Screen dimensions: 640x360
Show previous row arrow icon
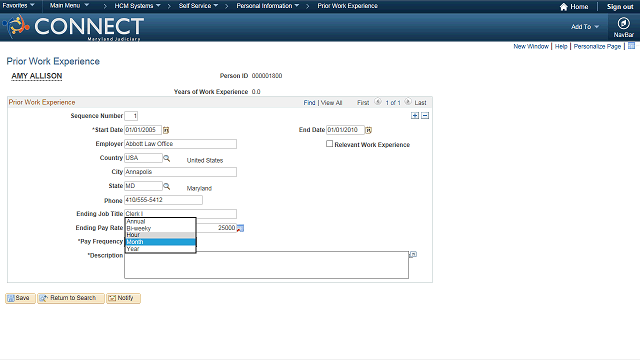coord(378,102)
